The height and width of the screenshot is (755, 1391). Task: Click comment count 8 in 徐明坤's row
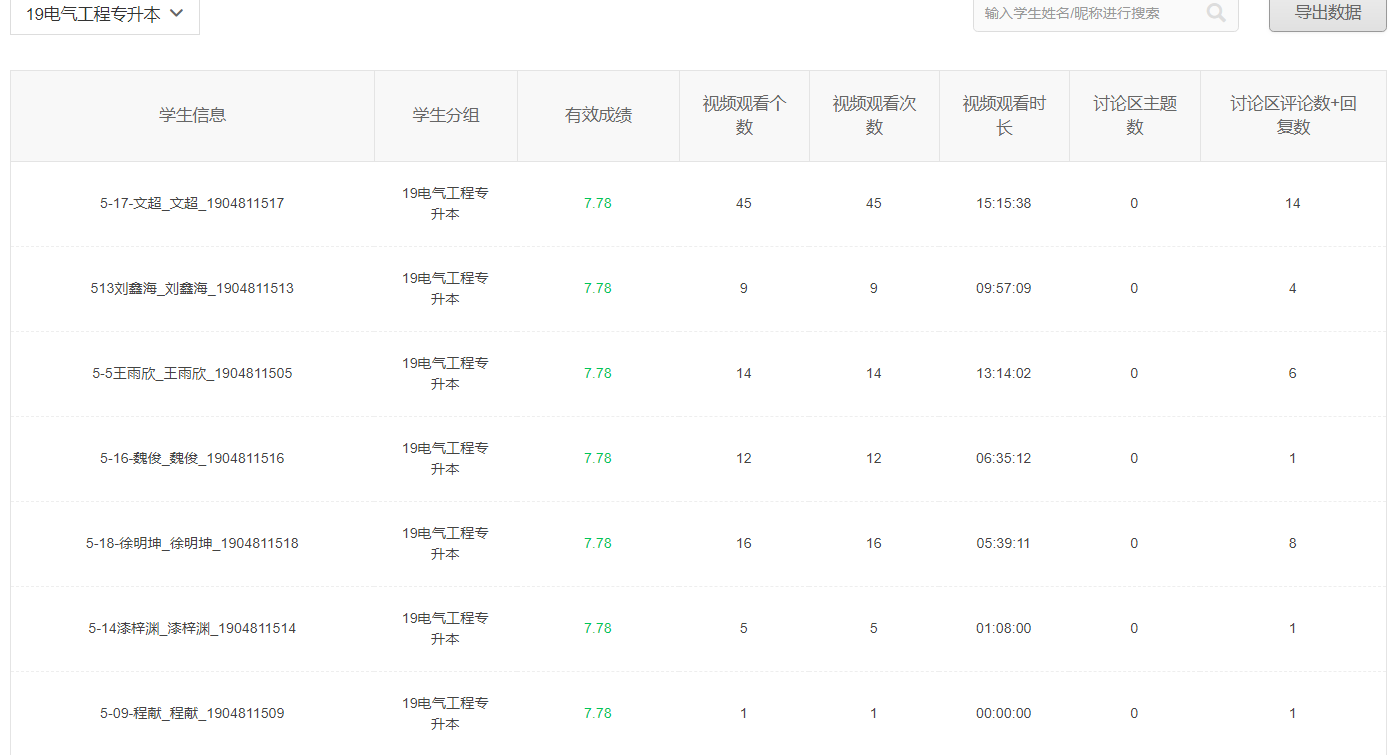pos(1293,543)
